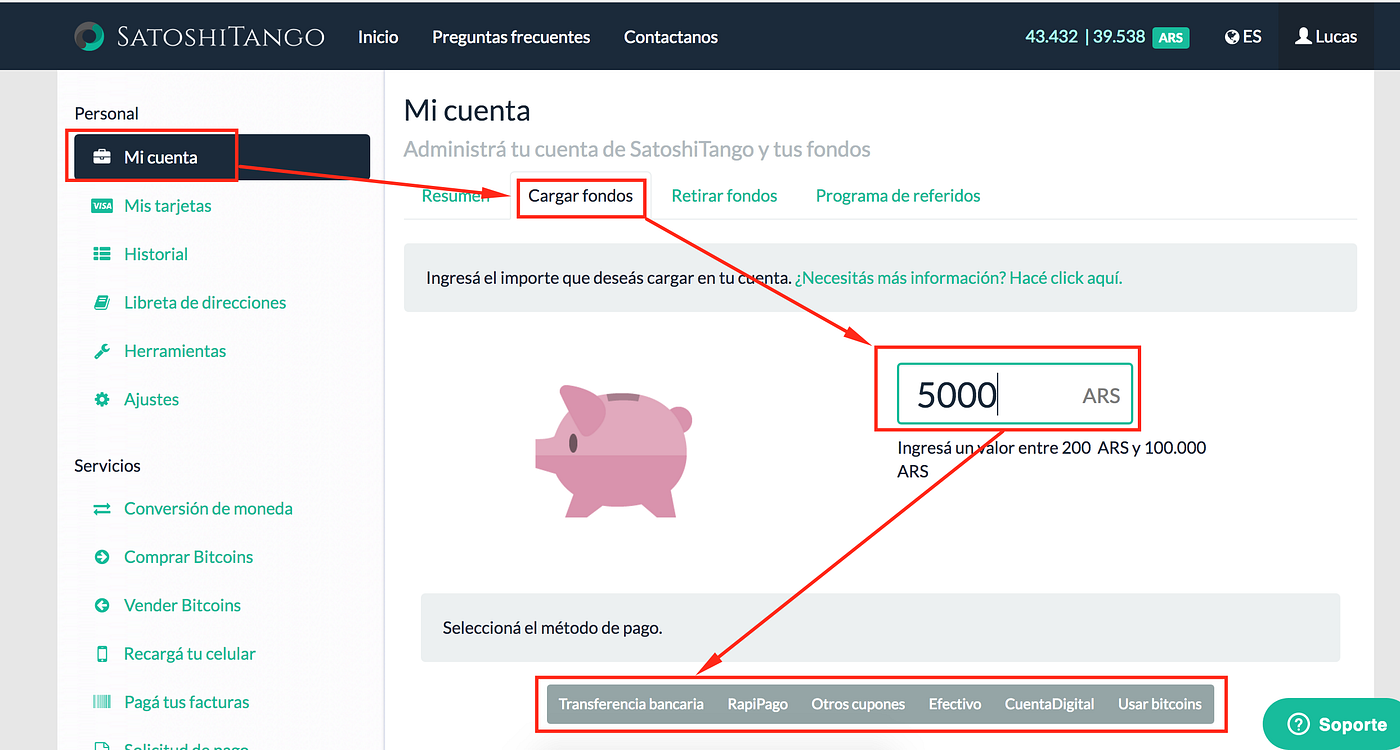
Task: Click the left-arrow circle icon beside Vender Bitcoins
Action: point(102,605)
